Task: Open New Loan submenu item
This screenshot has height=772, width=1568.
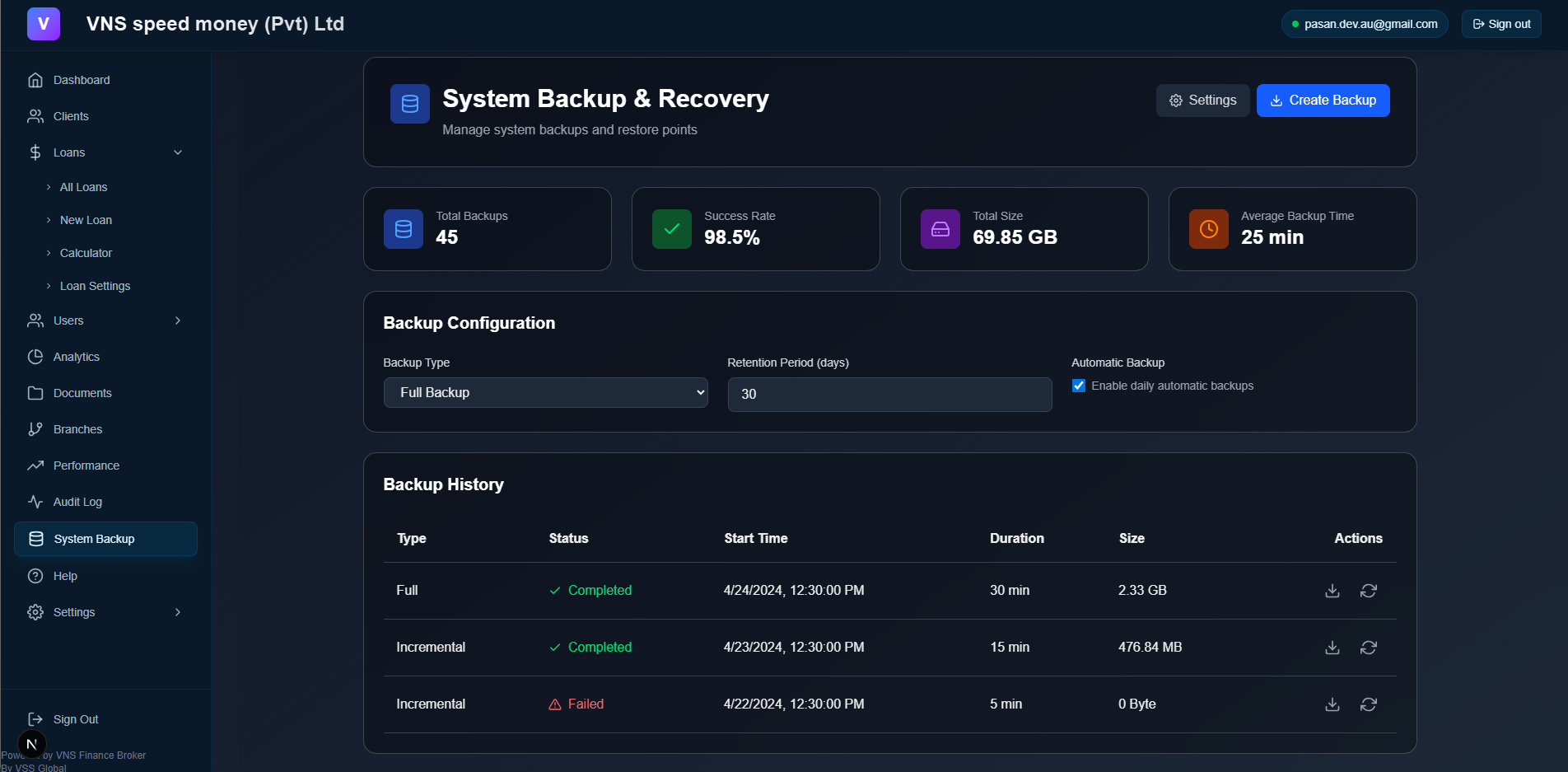Action: coord(86,220)
